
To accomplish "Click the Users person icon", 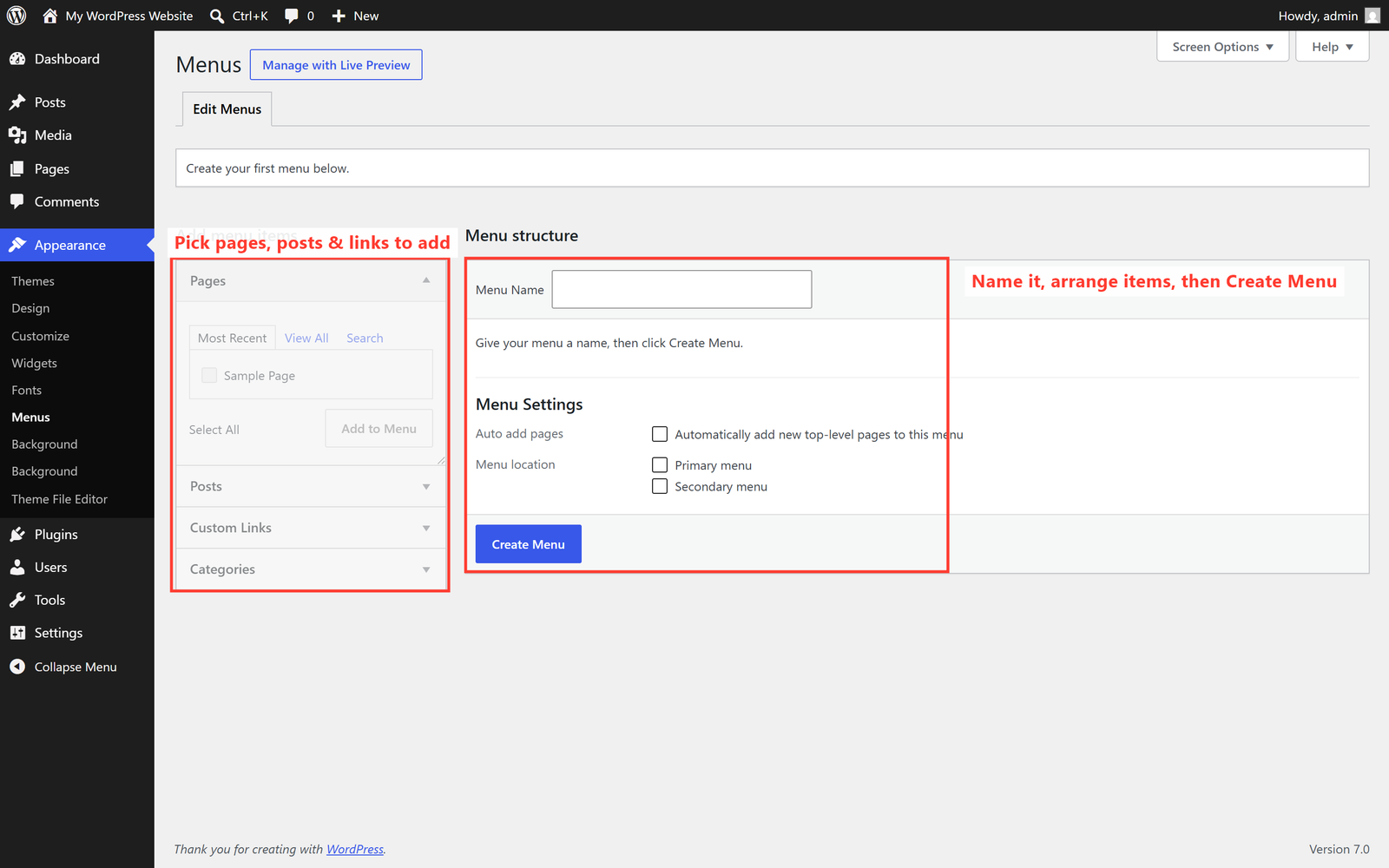I will pos(17,568).
